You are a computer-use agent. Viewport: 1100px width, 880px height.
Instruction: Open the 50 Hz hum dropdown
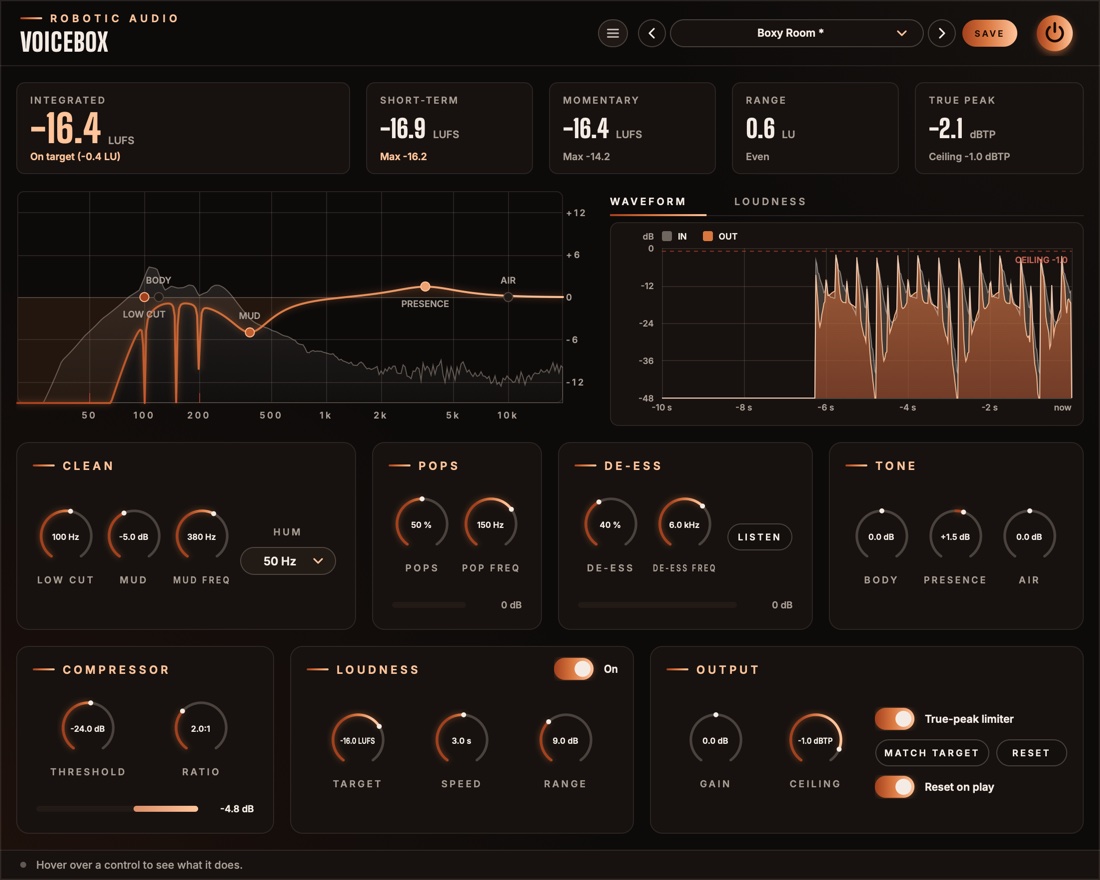coord(288,561)
